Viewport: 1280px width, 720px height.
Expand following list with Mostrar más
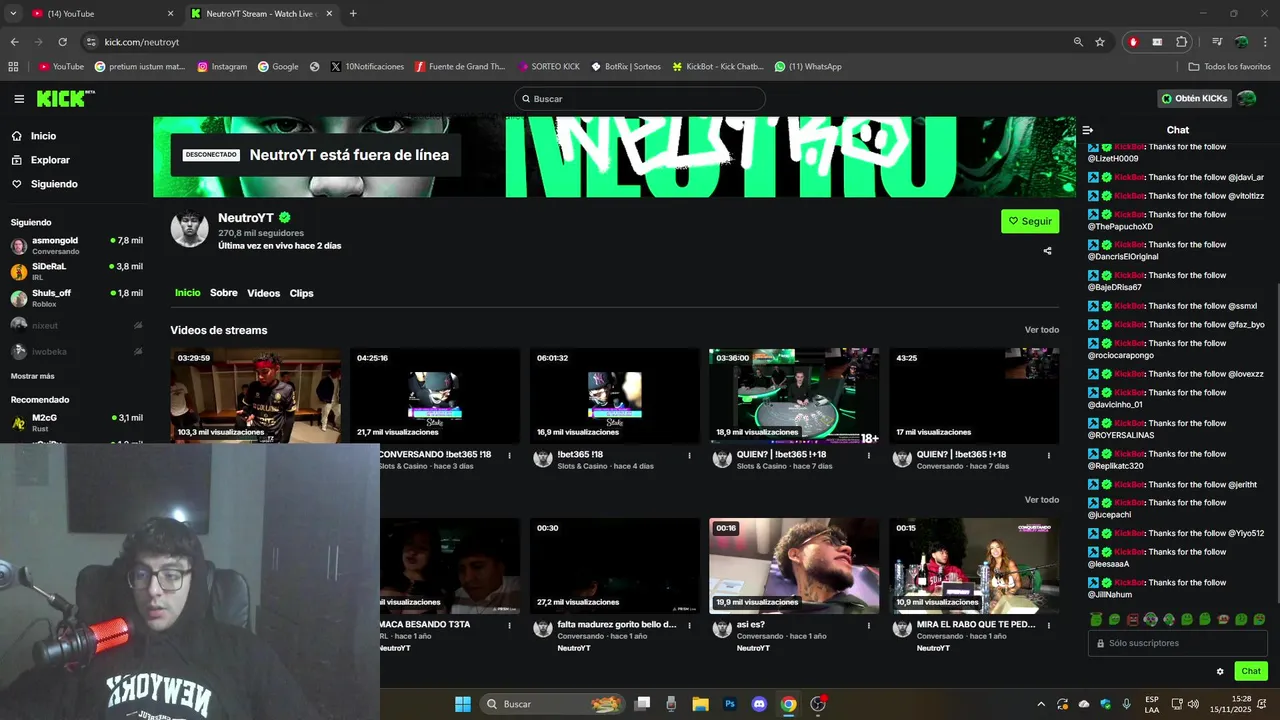[x=33, y=376]
